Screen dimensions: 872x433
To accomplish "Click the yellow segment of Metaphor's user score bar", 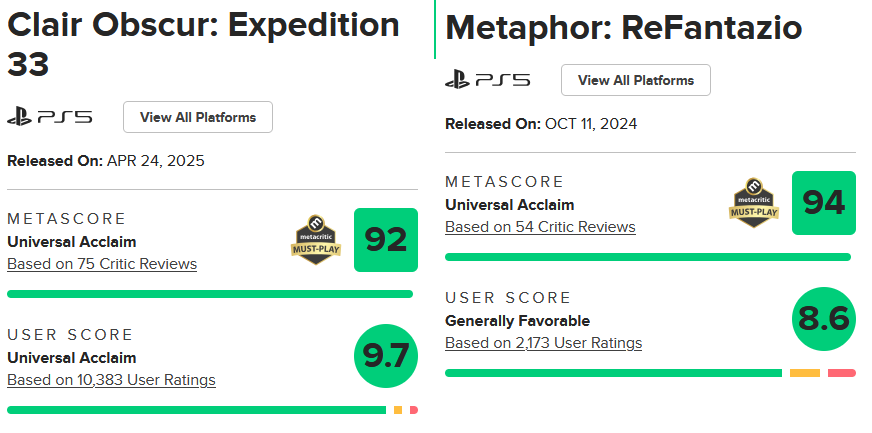I will click(x=804, y=373).
